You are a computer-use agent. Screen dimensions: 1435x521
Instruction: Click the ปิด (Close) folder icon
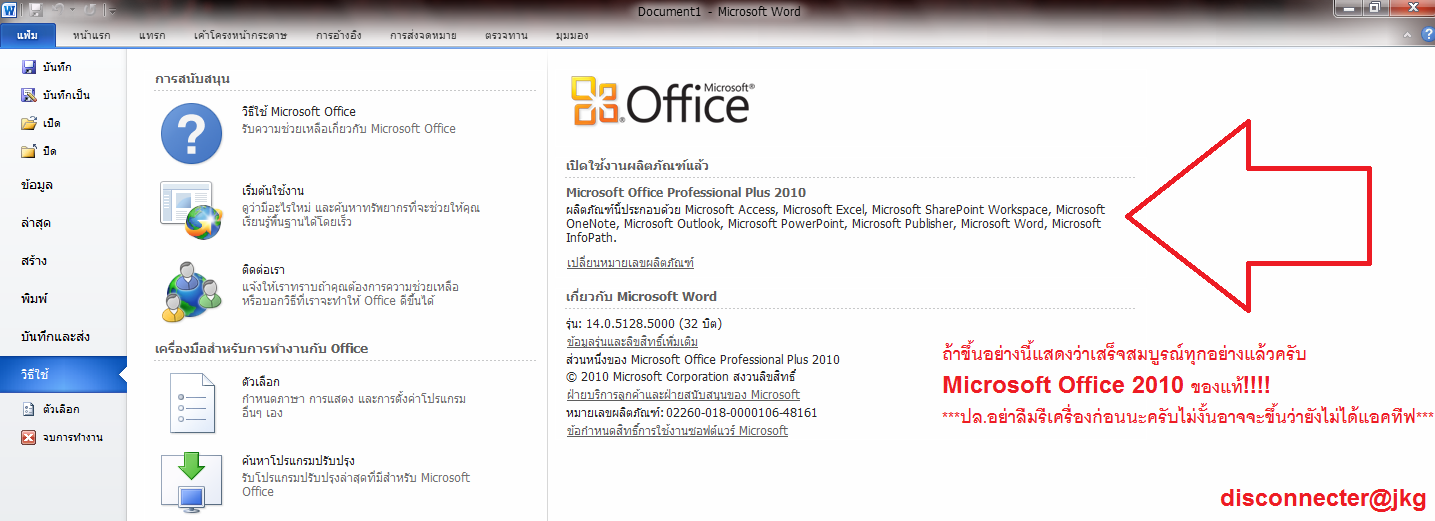29,151
